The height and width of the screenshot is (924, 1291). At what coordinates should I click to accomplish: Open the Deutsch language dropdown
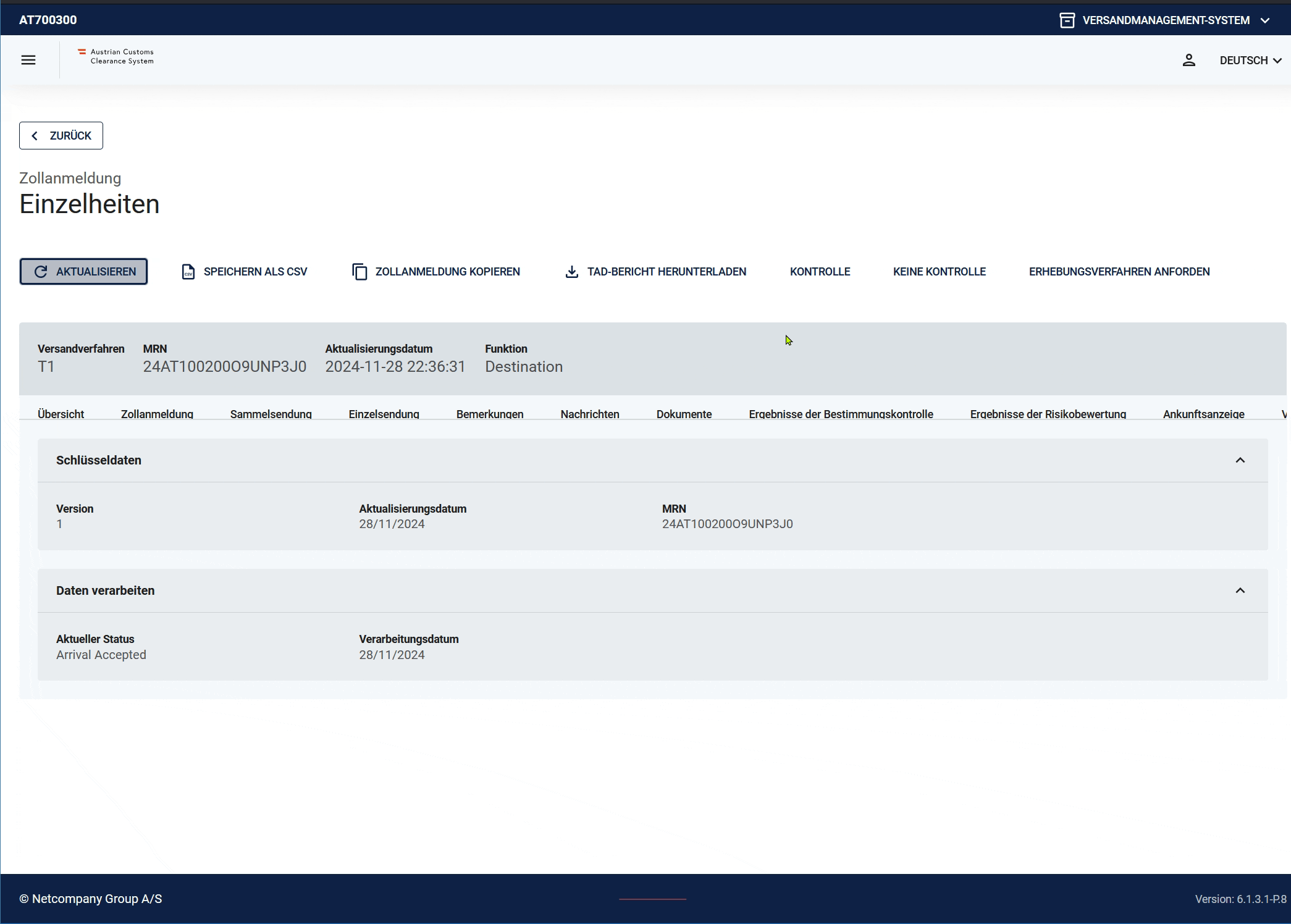(1250, 61)
